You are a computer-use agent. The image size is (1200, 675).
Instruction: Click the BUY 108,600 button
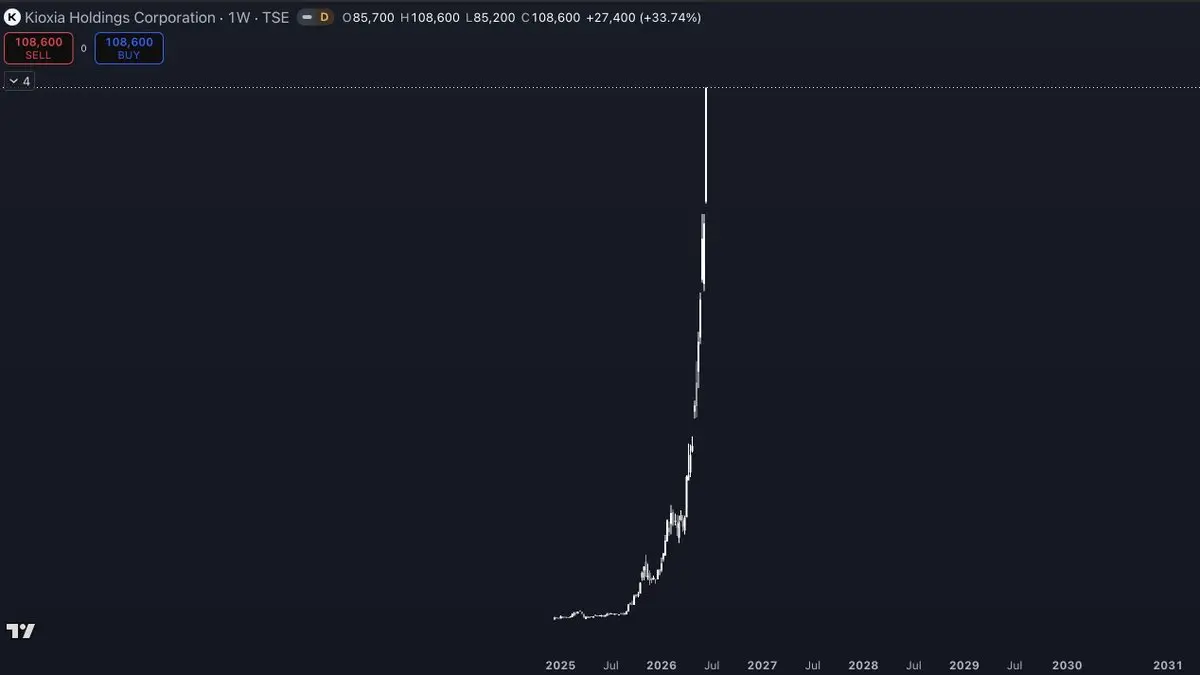pos(129,48)
